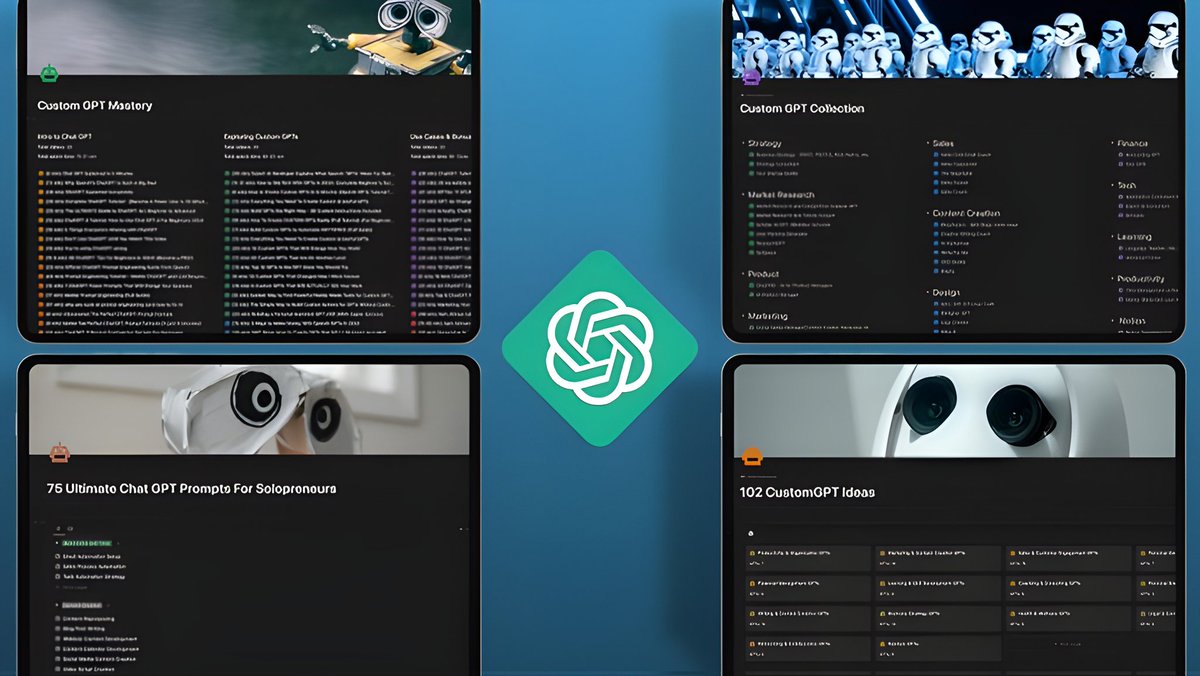Click the orange robot icon above 102 CustomGPT Ideas

[x=752, y=456]
